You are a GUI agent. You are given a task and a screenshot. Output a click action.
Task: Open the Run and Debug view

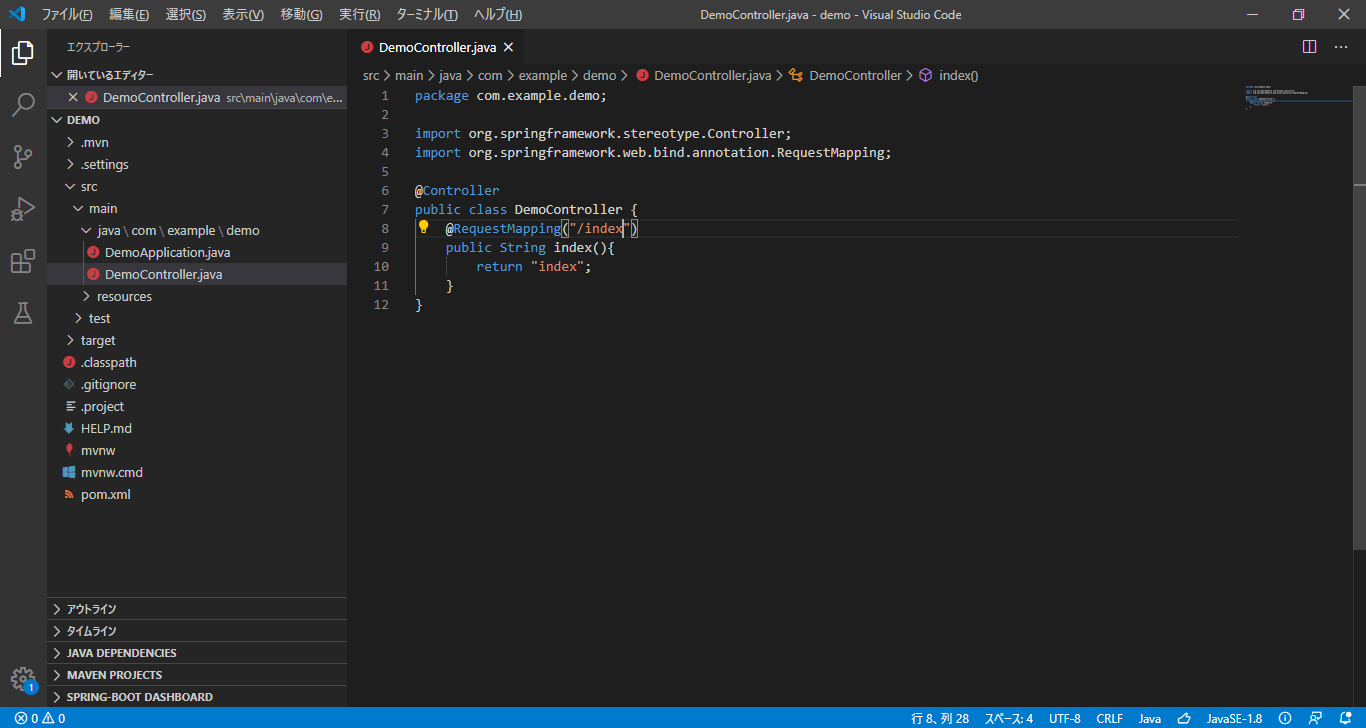(x=23, y=209)
